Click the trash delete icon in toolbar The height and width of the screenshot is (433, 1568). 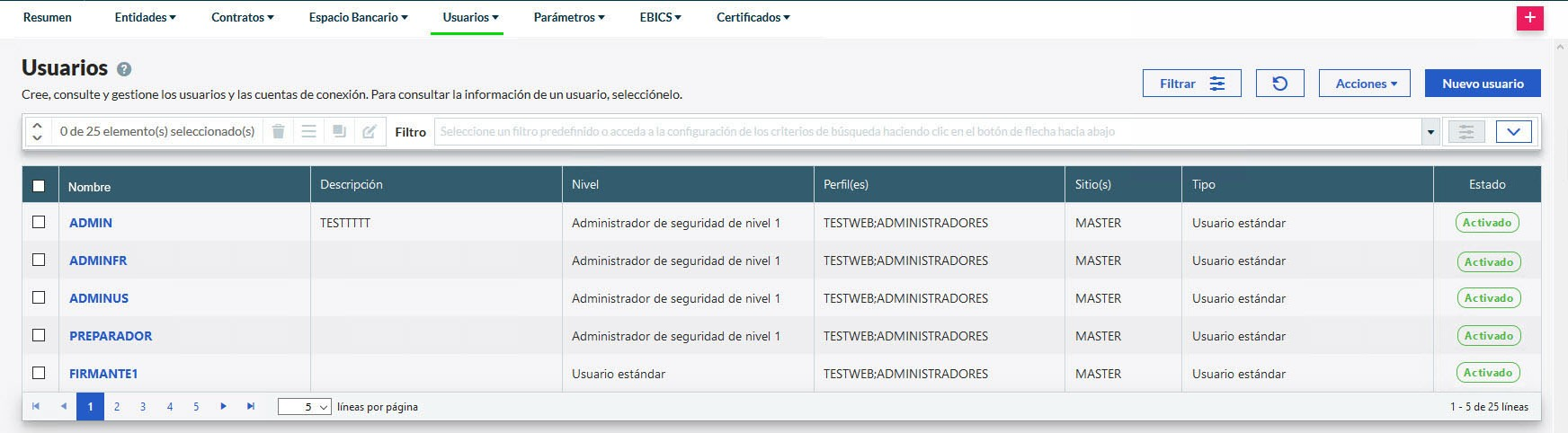coord(279,132)
